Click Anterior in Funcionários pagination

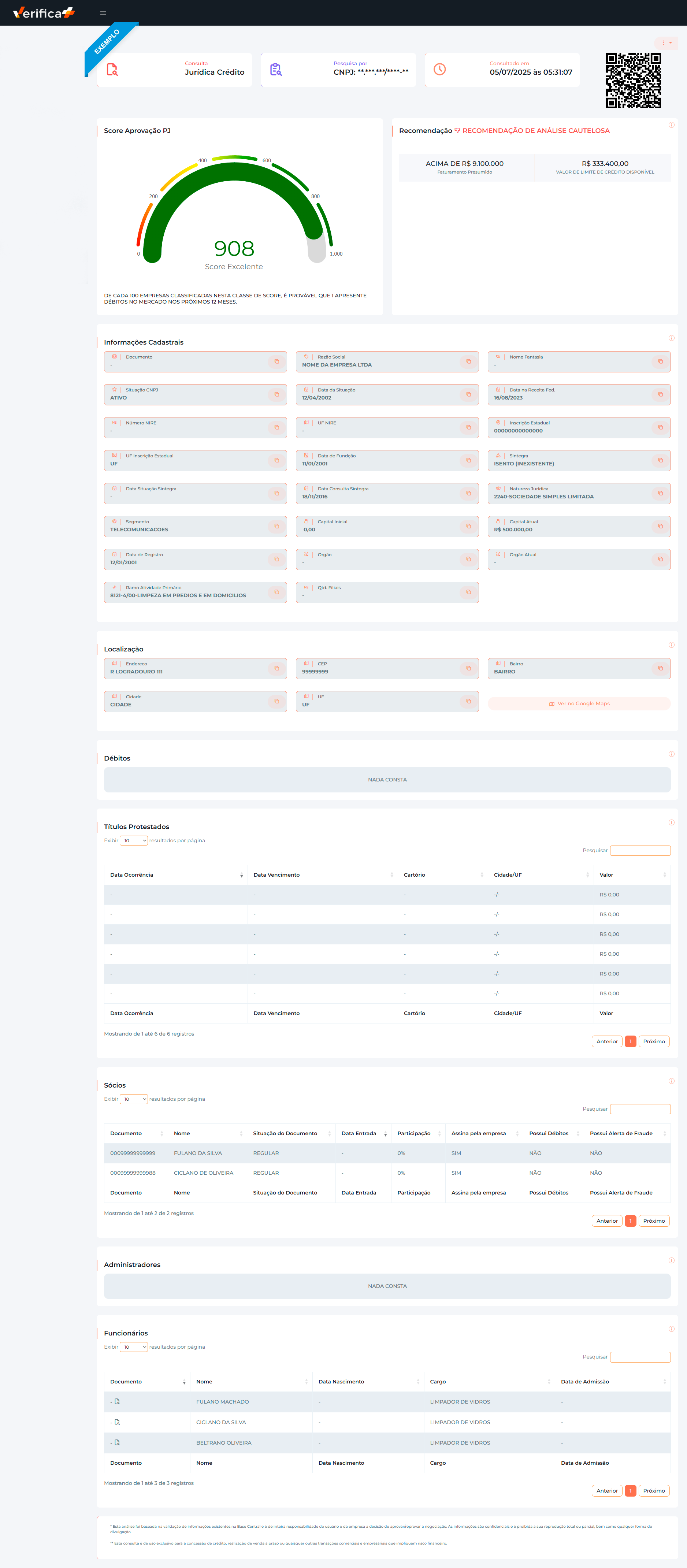[607, 1491]
